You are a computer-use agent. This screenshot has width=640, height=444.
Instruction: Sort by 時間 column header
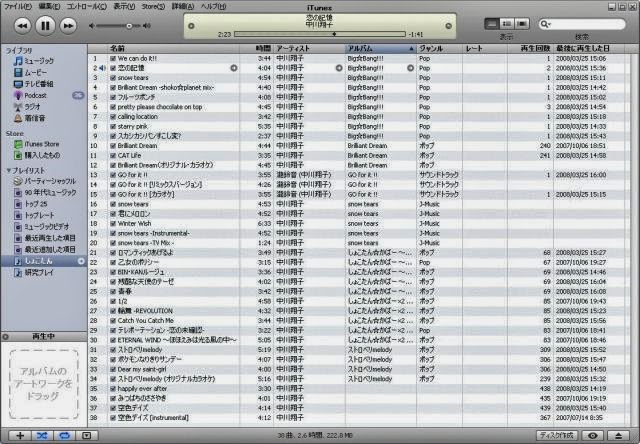pyautogui.click(x=256, y=49)
